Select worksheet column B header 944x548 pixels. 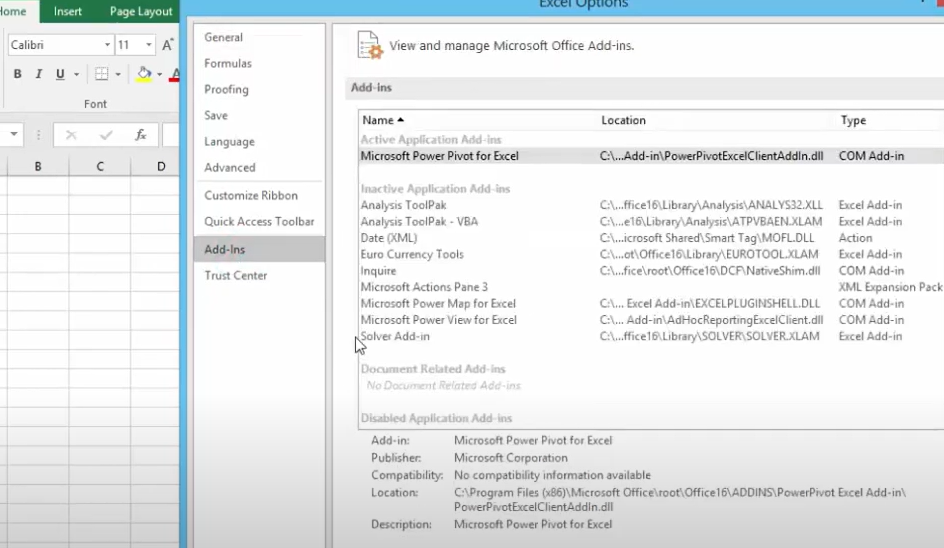click(x=38, y=166)
